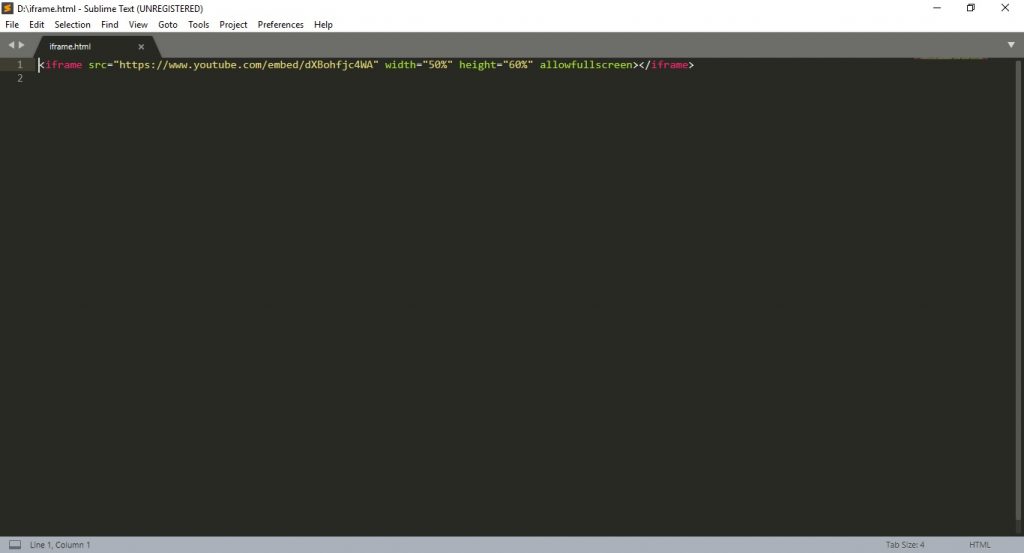The height and width of the screenshot is (553, 1024).
Task: Go to previous tab with left arrow
Action: (11, 45)
